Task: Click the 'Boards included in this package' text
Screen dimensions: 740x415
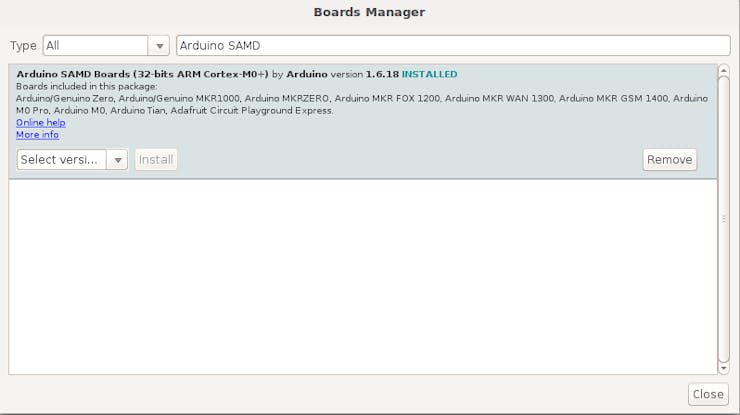Action: [x=86, y=86]
